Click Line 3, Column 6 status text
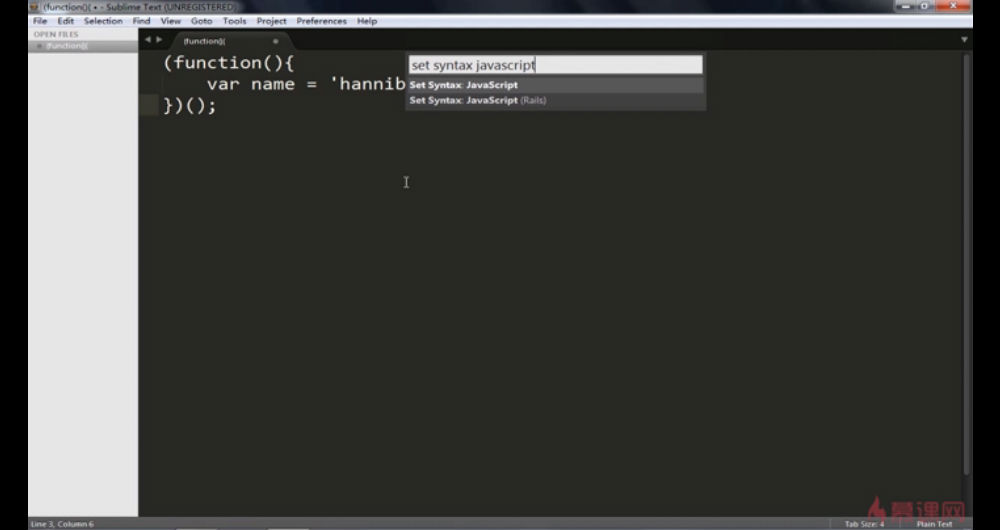 [x=62, y=524]
